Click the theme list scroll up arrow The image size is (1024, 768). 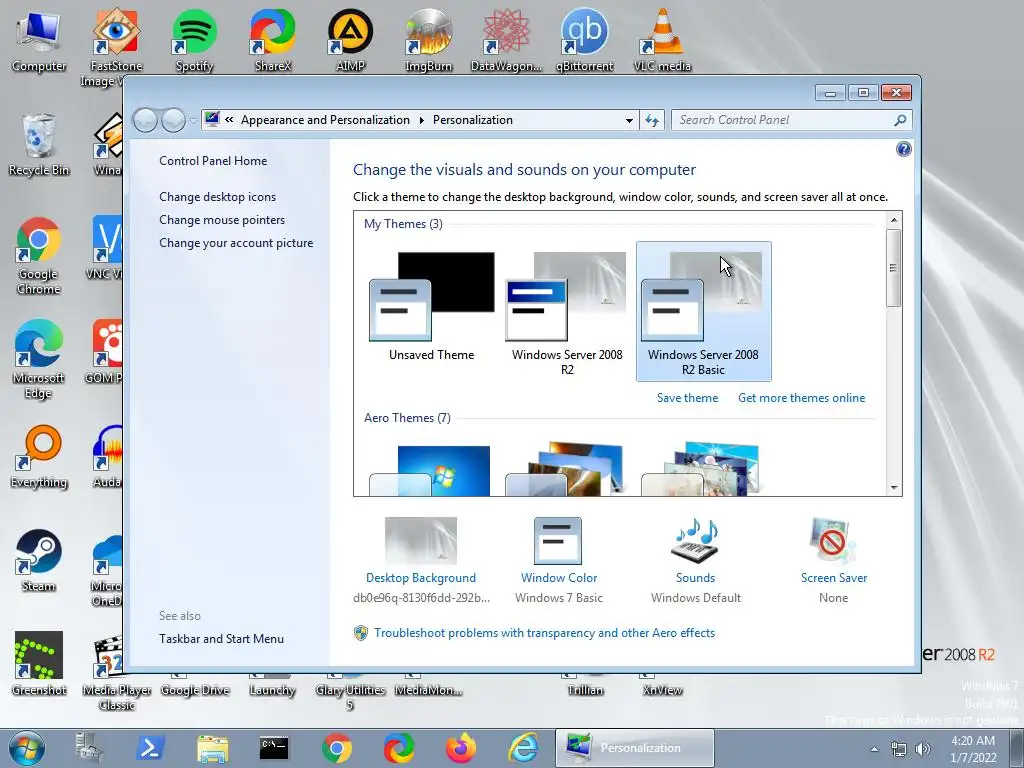pyautogui.click(x=894, y=220)
